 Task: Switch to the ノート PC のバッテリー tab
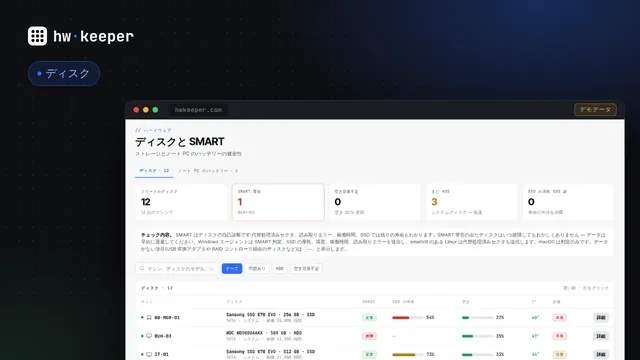click(208, 171)
